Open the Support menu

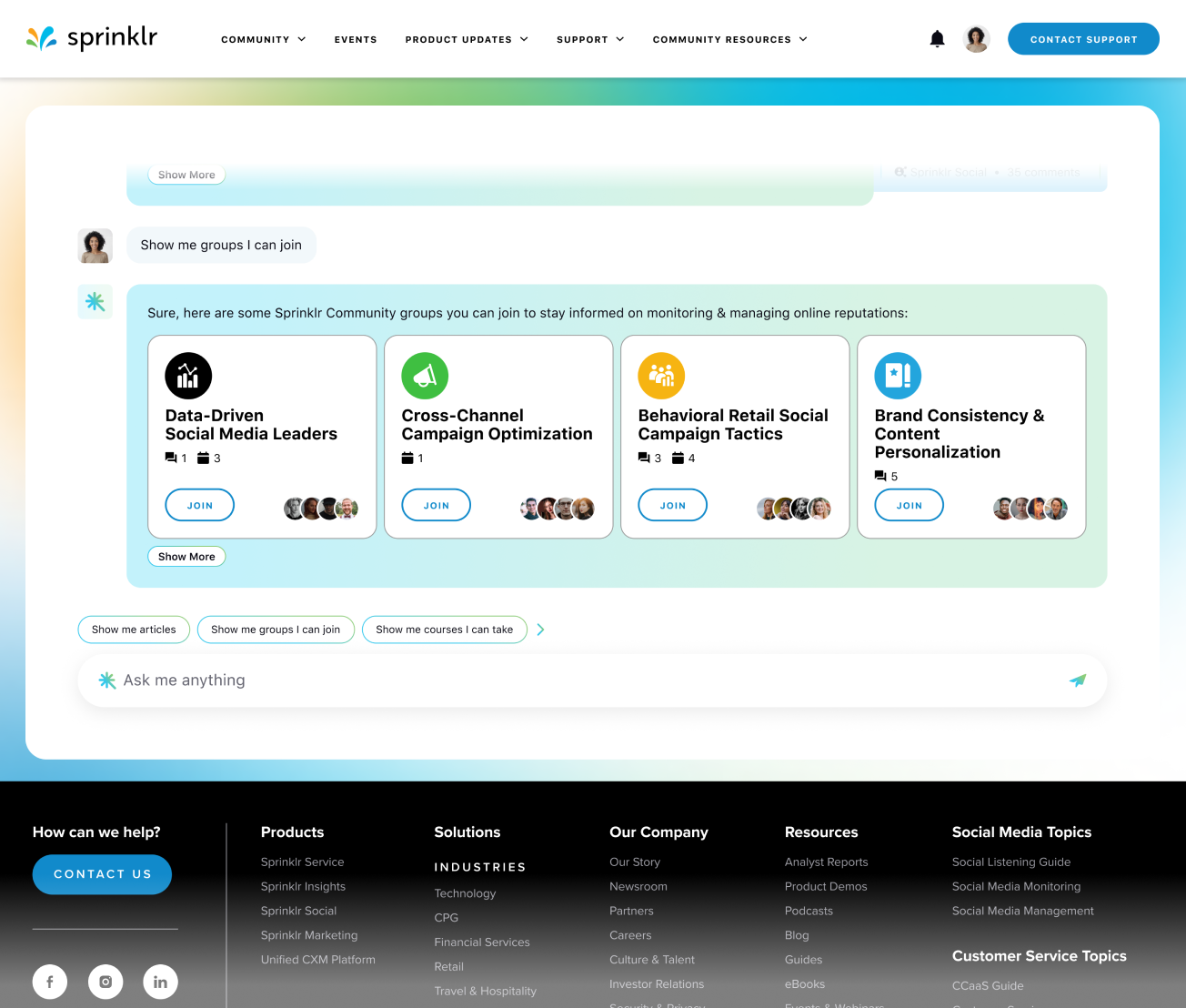click(590, 39)
